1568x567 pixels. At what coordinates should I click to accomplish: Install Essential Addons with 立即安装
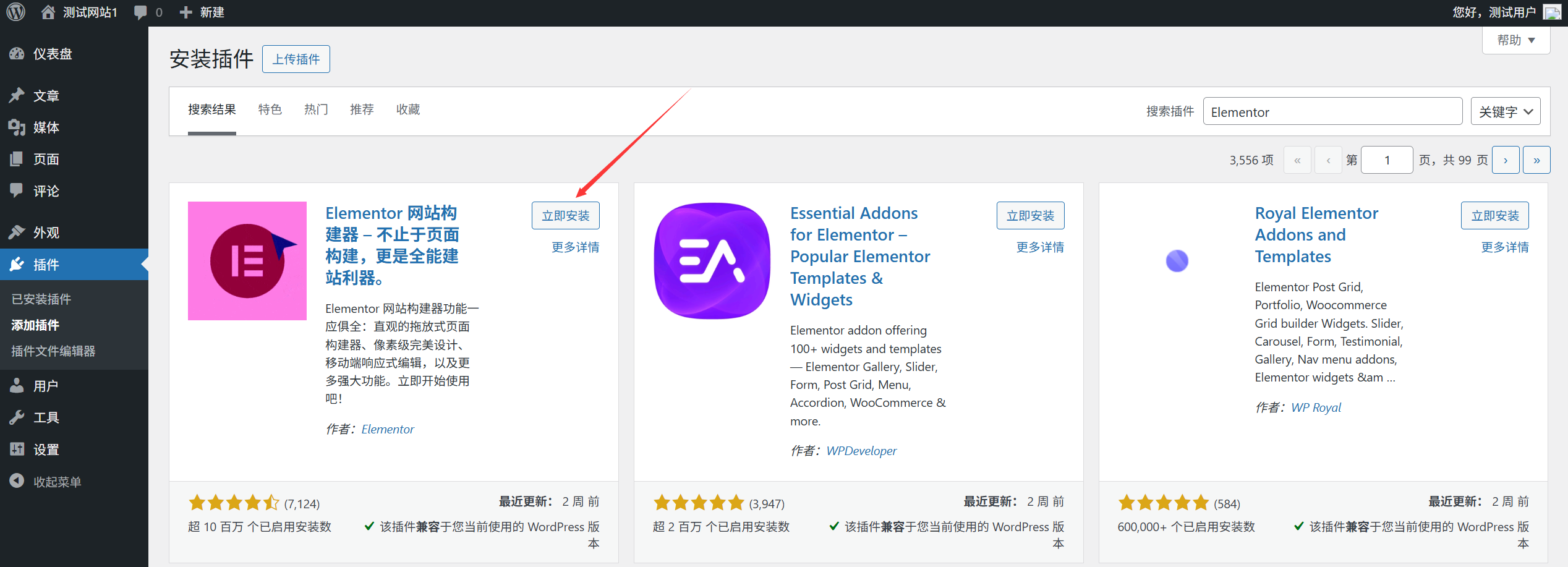[1031, 215]
